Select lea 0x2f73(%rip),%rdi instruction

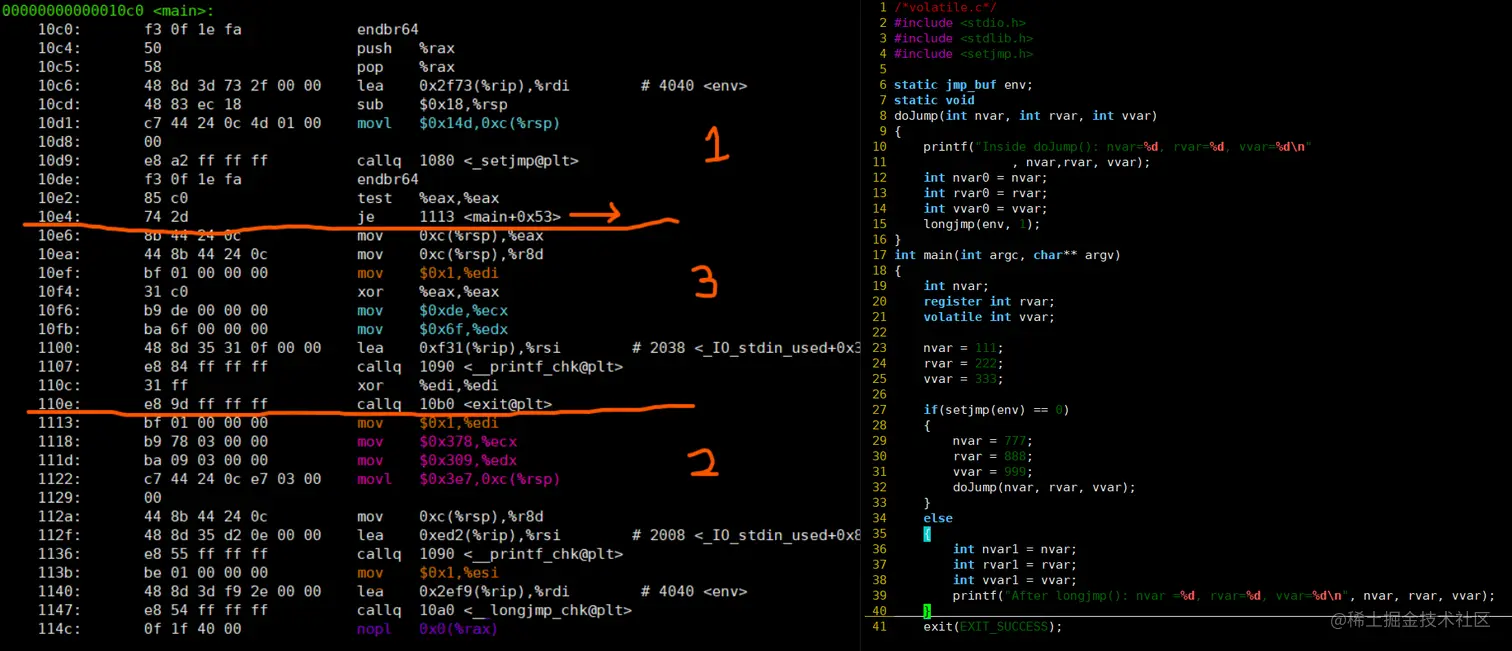[x=463, y=86]
